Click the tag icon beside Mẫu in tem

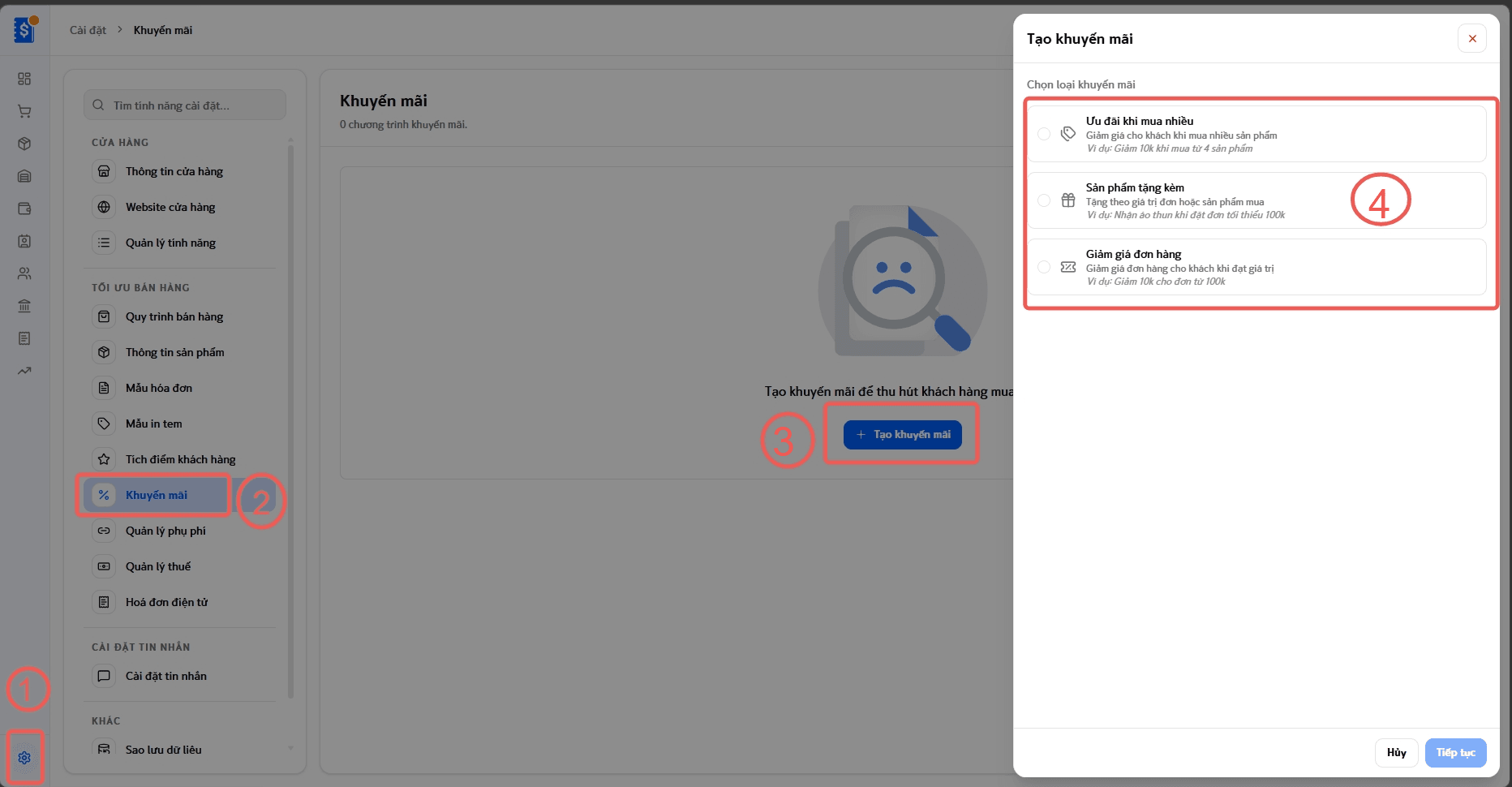tap(104, 424)
